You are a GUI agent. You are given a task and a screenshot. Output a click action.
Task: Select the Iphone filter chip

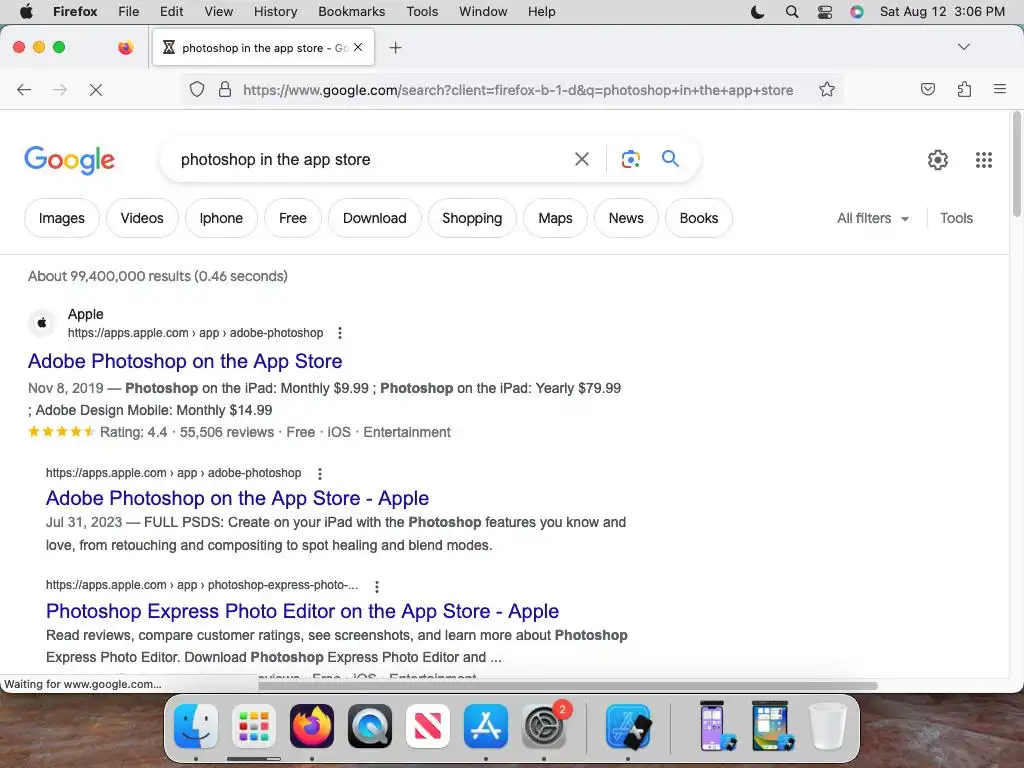click(x=221, y=218)
